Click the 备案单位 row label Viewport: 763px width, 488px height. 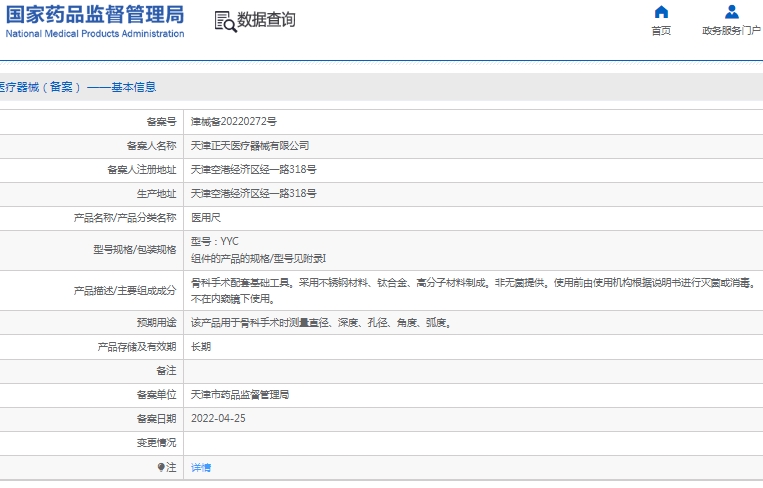pyautogui.click(x=157, y=395)
